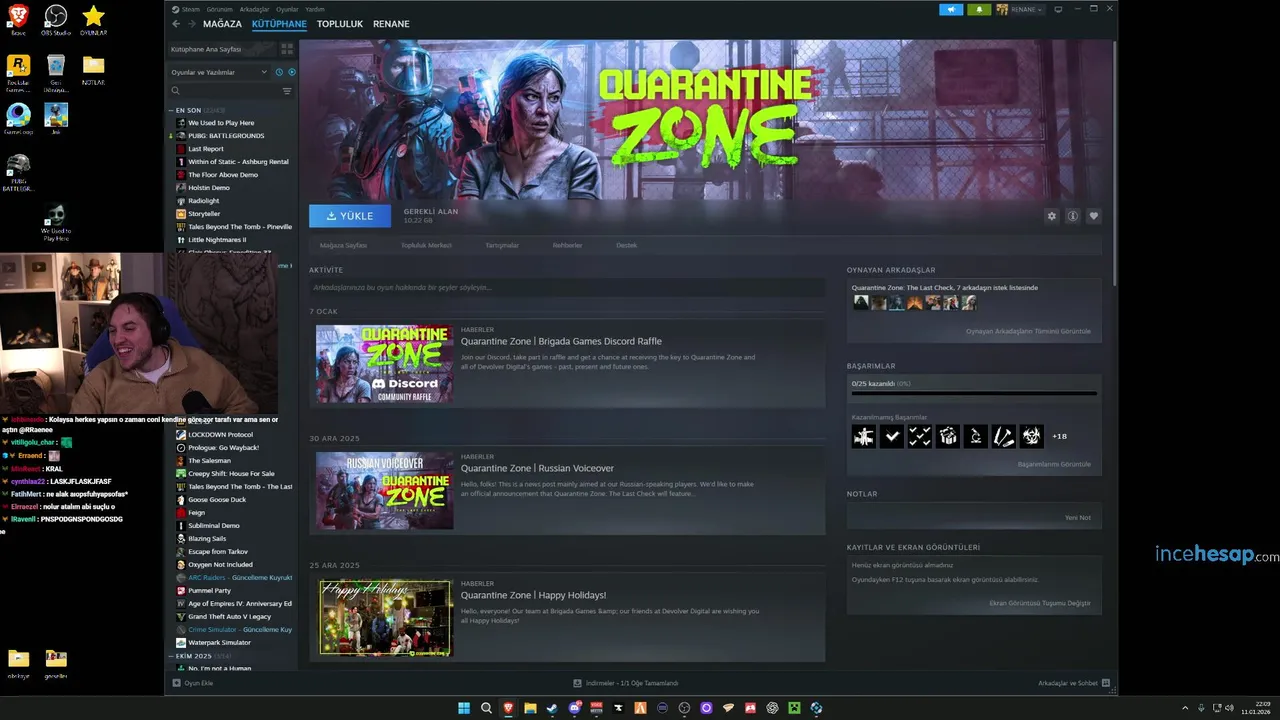Select PUBG: BATTLEGROUNDS in library list
The height and width of the screenshot is (720, 1280).
226,136
